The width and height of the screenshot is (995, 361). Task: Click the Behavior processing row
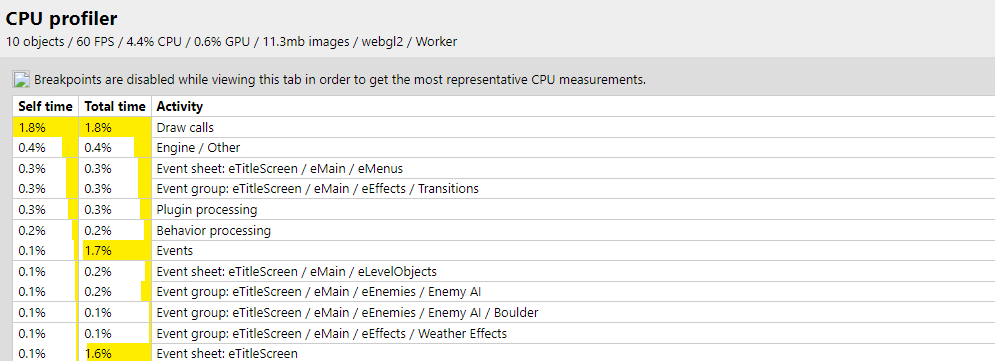(x=504, y=230)
